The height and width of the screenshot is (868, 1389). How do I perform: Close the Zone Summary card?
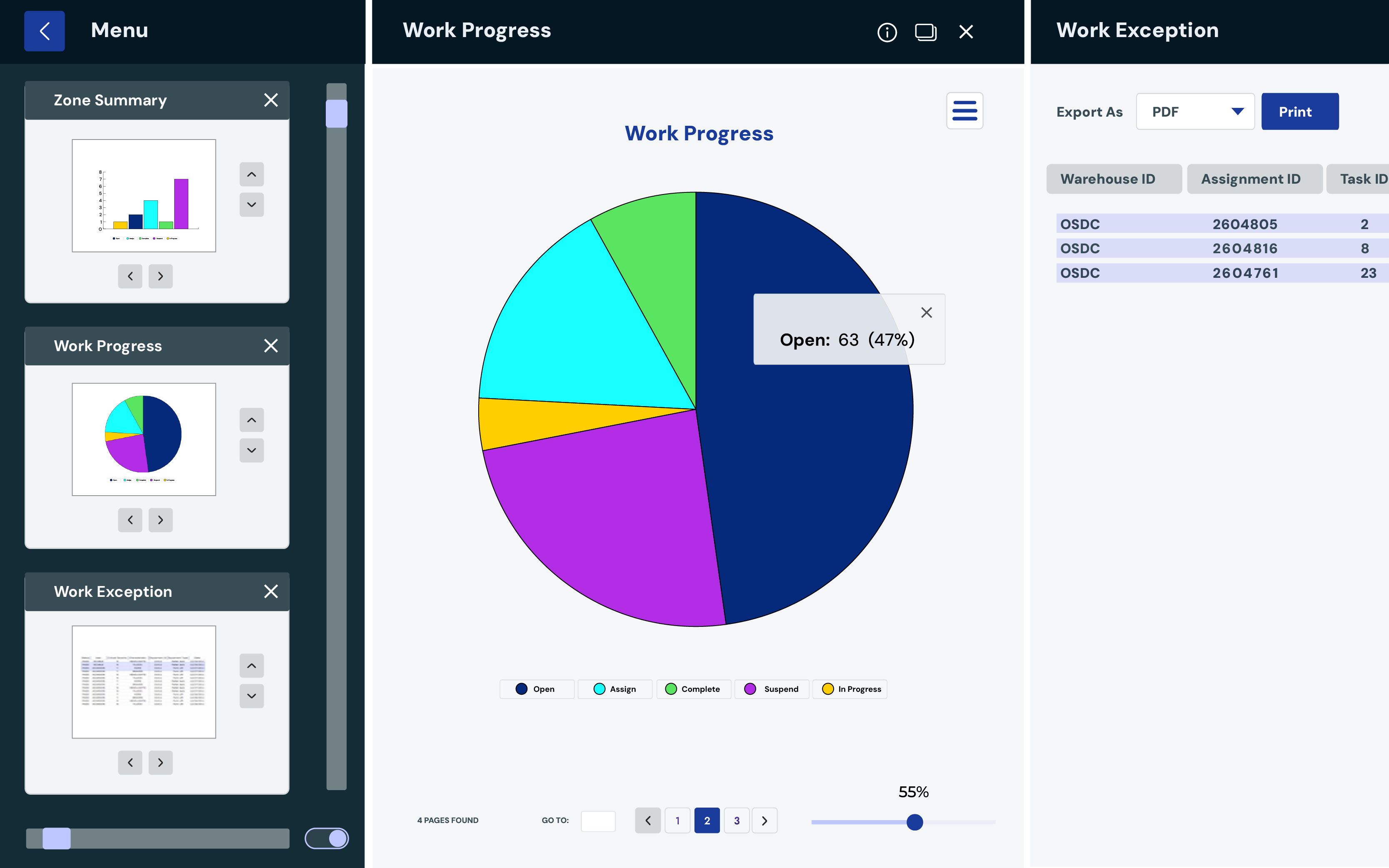pos(270,100)
